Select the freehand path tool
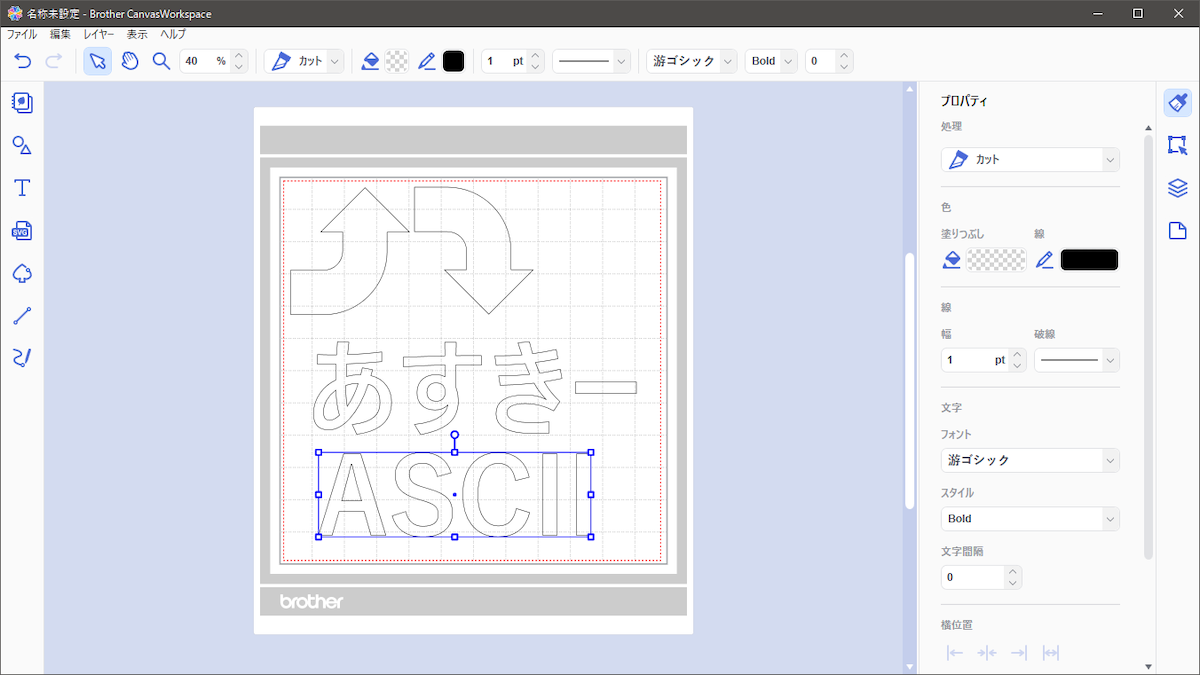The image size is (1200, 675). 22,358
